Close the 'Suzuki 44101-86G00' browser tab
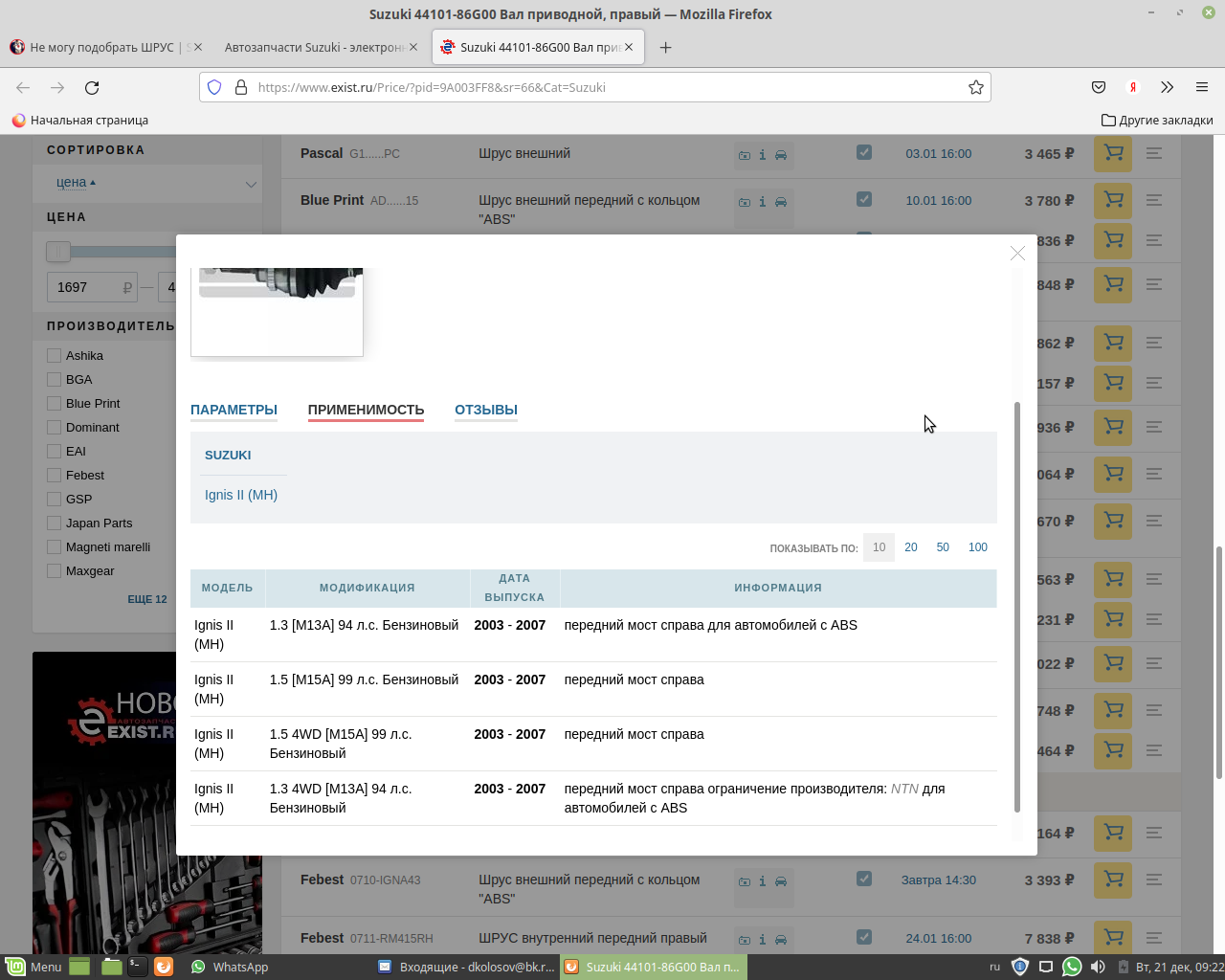Image resolution: width=1225 pixels, height=980 pixels. (x=629, y=47)
